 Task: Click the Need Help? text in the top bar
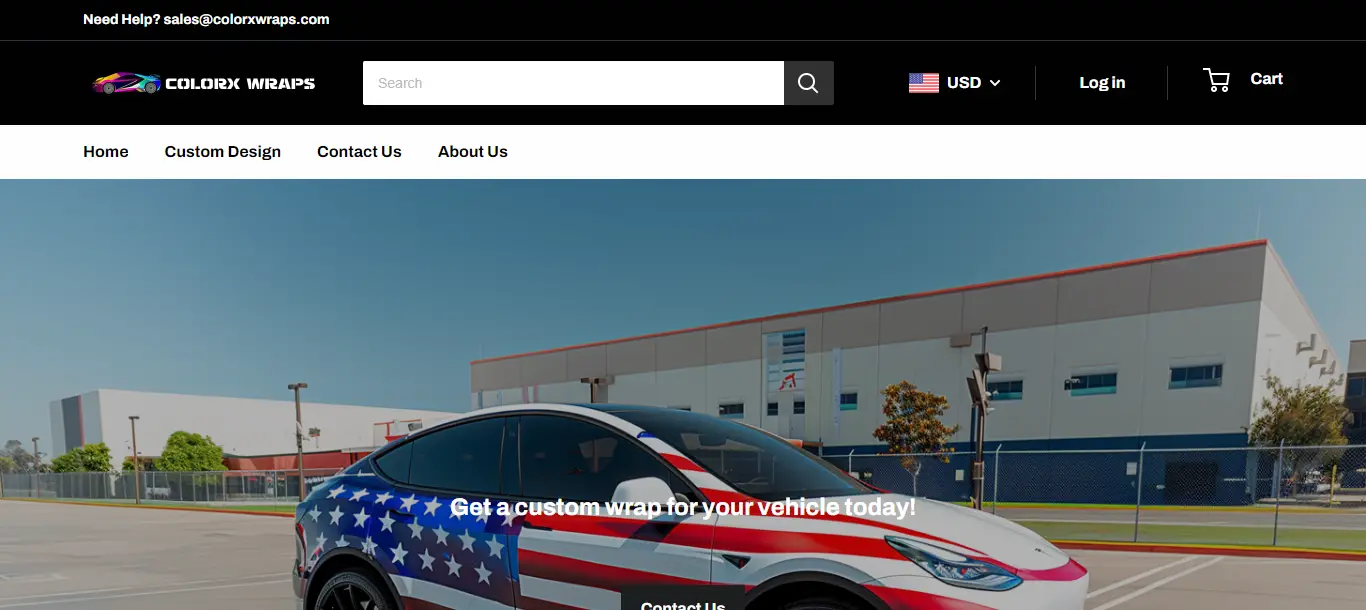[x=121, y=19]
